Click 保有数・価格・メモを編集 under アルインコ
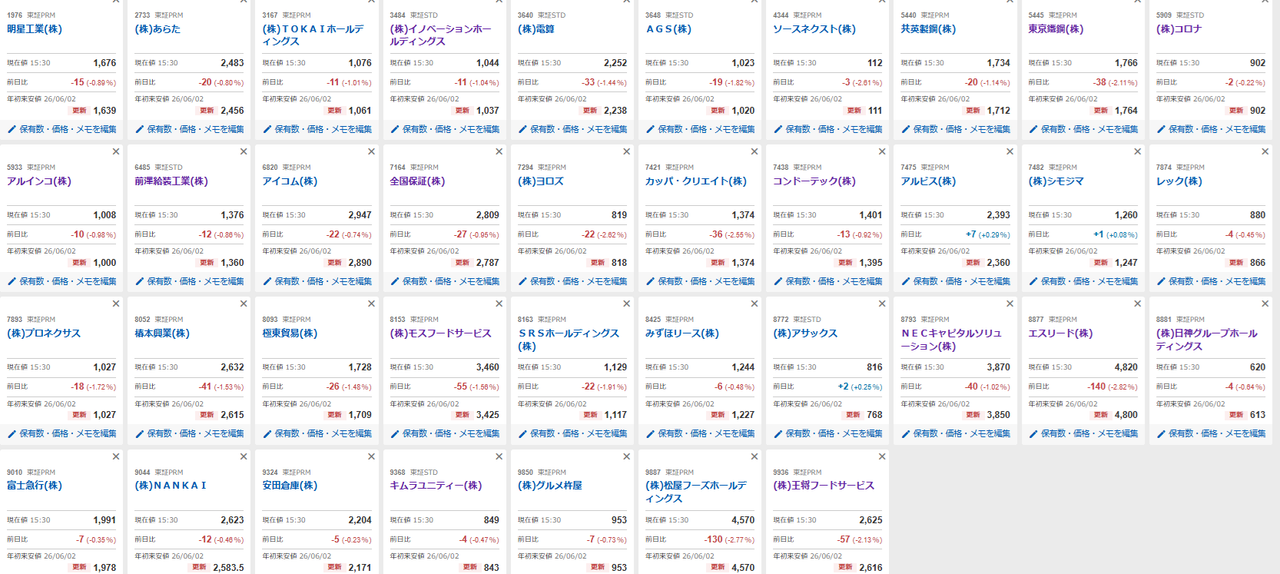This screenshot has height=574, width=1280. coord(68,282)
